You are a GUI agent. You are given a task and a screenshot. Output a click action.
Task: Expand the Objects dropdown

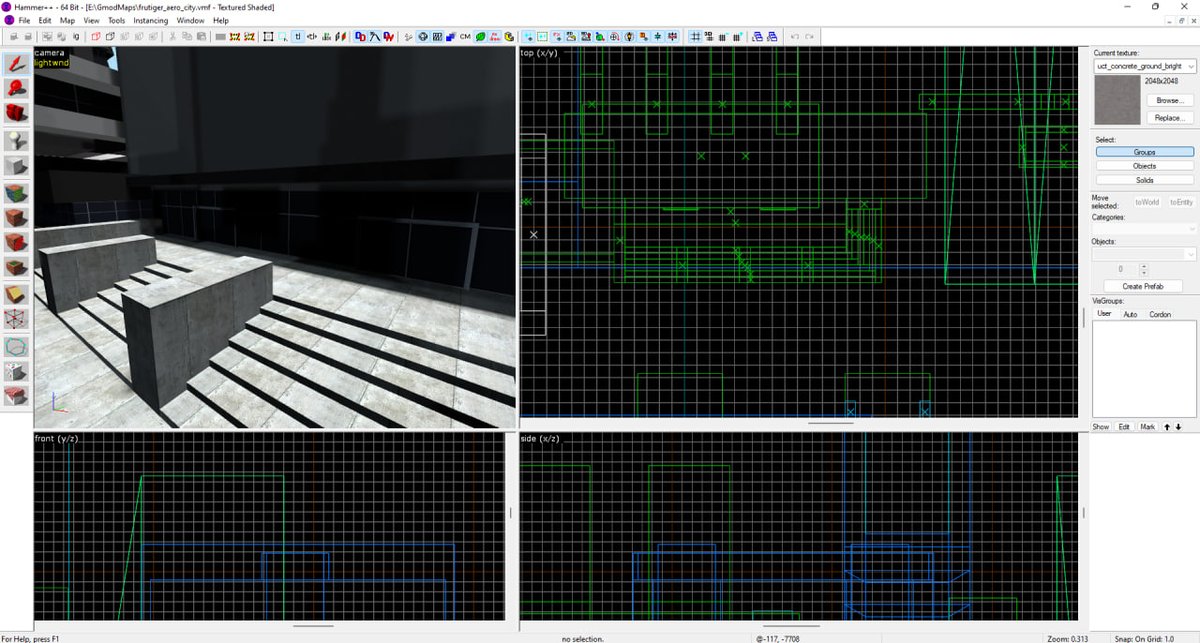[x=1144, y=254]
